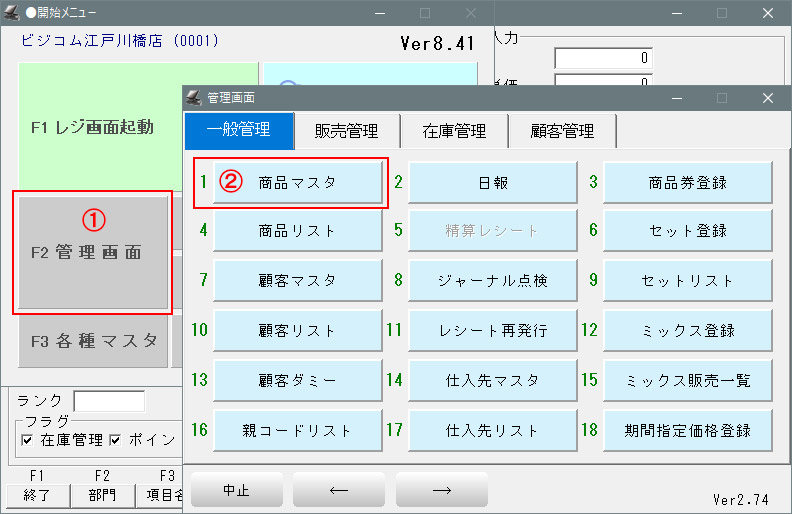Select the 一般管理 tab

pyautogui.click(x=238, y=130)
